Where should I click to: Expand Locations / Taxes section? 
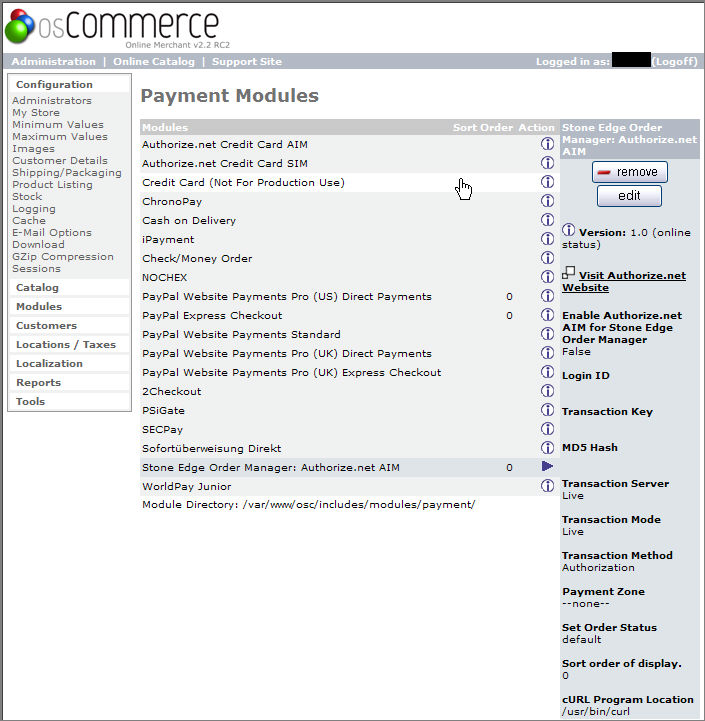tap(66, 344)
